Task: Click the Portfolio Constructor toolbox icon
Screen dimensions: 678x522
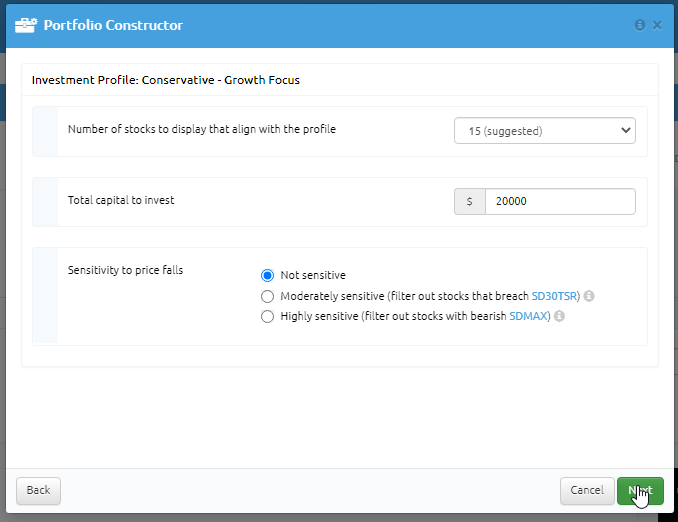Action: (26, 25)
